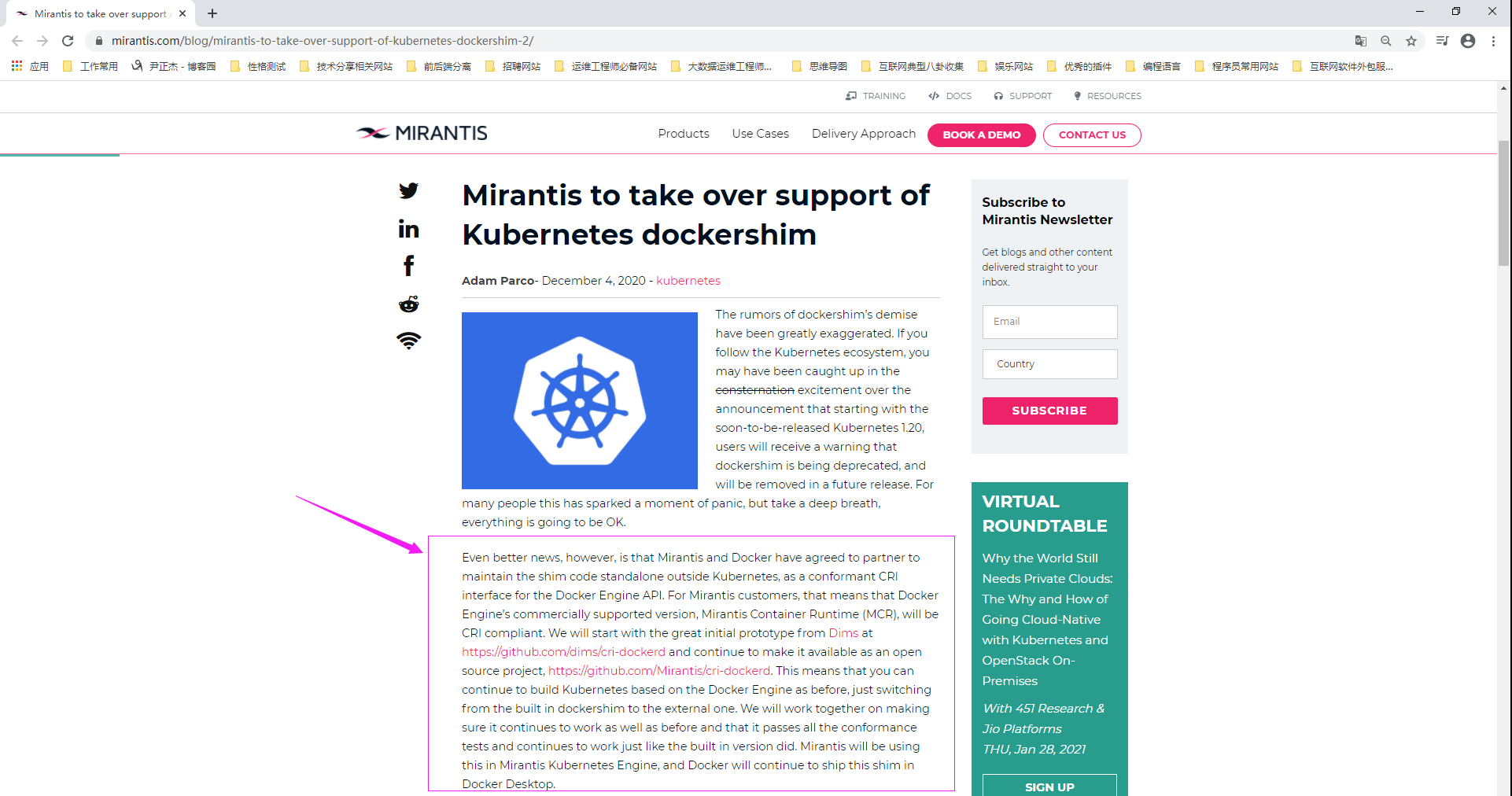Click the CONTACT US button
Viewport: 1512px width, 796px height.
point(1091,135)
